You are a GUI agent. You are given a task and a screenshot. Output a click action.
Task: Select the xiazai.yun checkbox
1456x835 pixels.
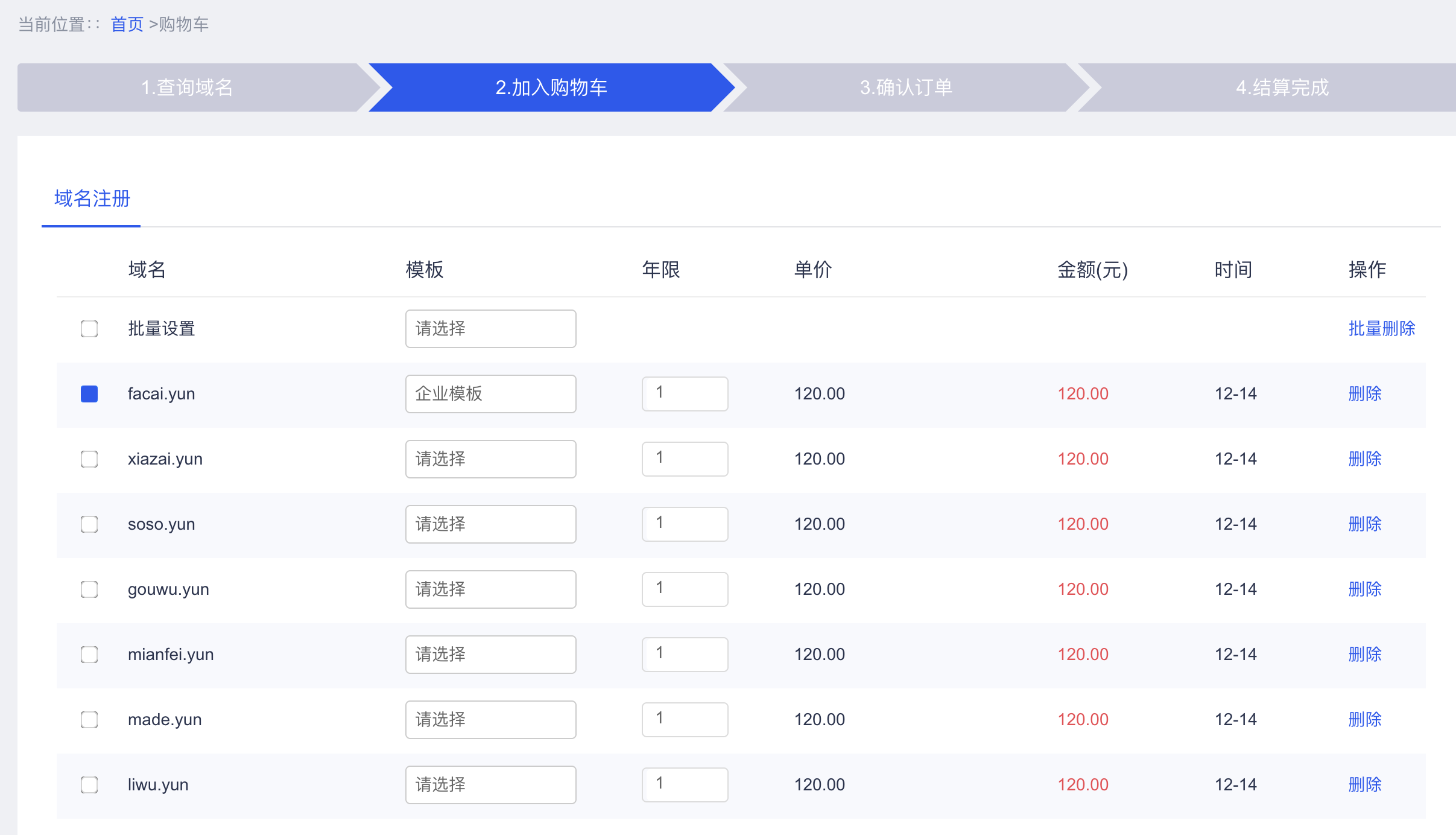[89, 459]
